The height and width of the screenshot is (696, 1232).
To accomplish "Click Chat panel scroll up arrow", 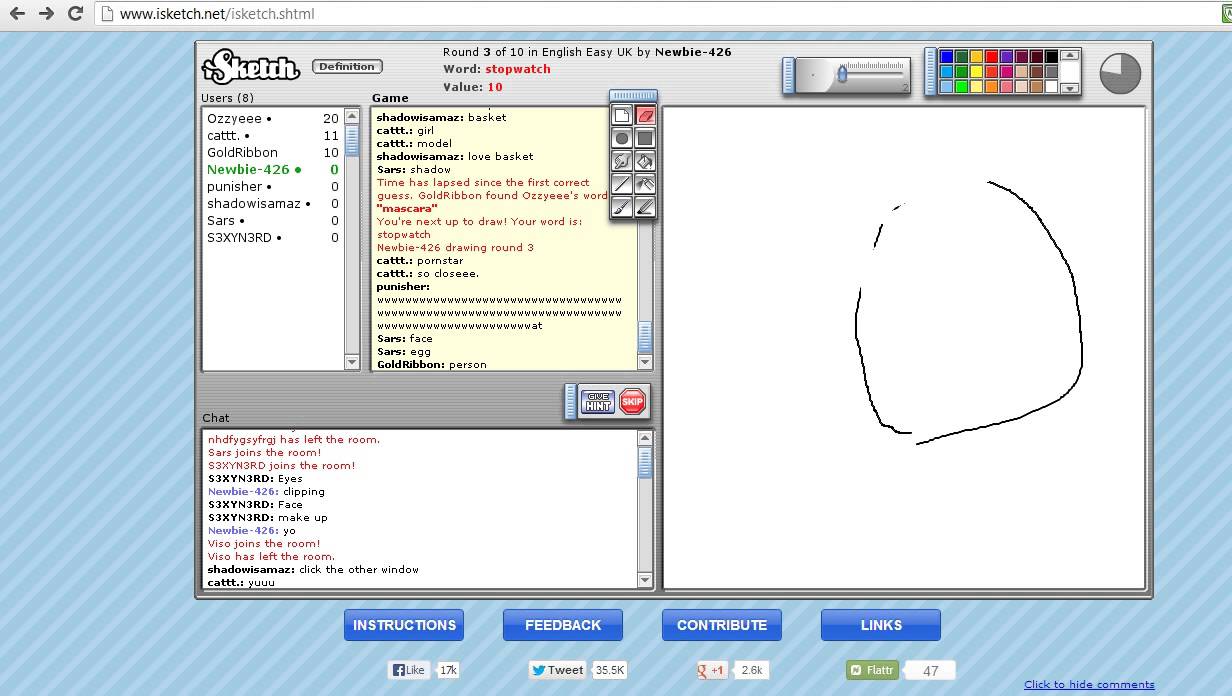I will tap(645, 438).
